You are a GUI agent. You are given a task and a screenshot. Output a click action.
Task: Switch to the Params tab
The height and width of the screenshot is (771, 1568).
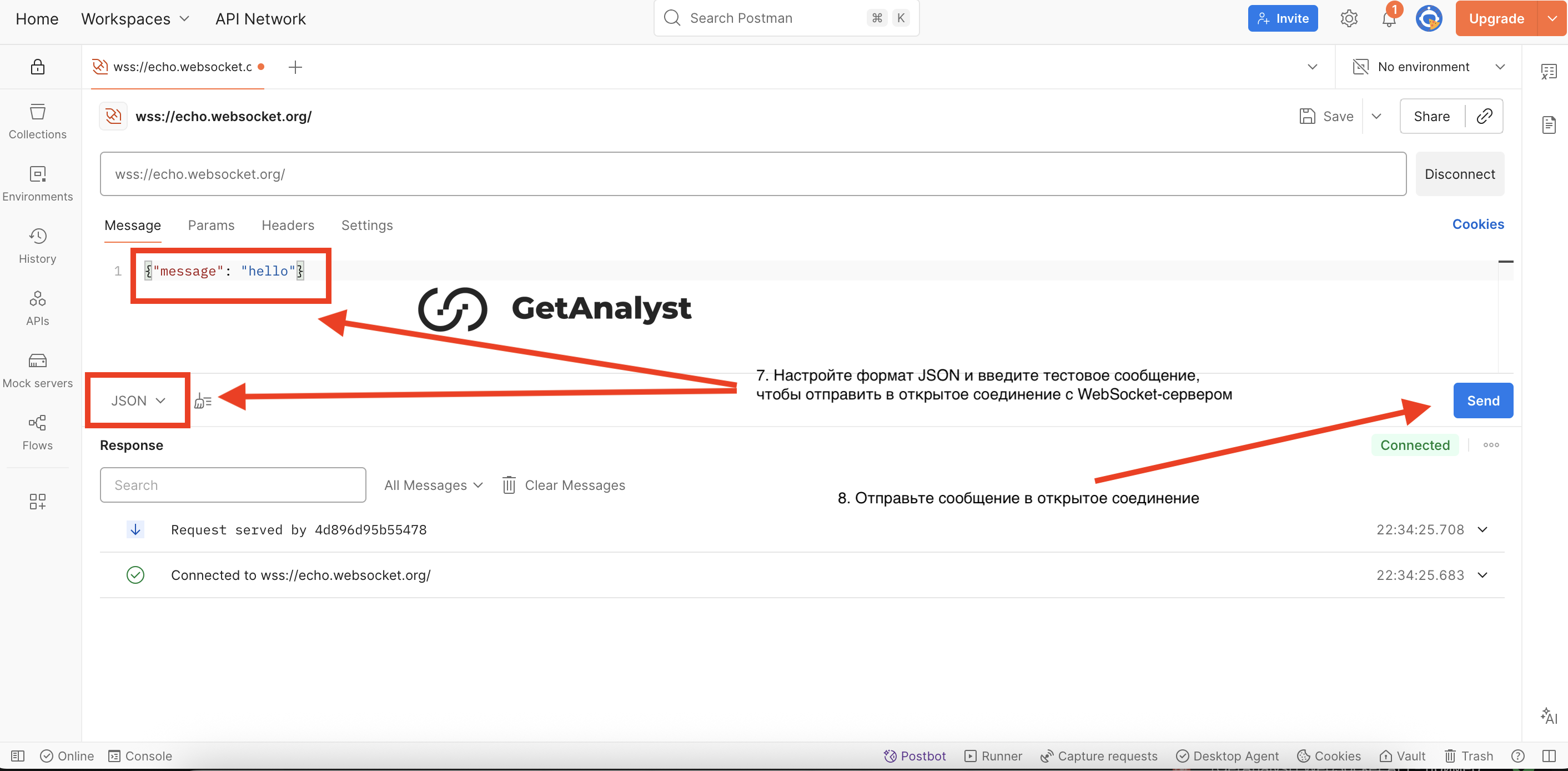point(210,225)
